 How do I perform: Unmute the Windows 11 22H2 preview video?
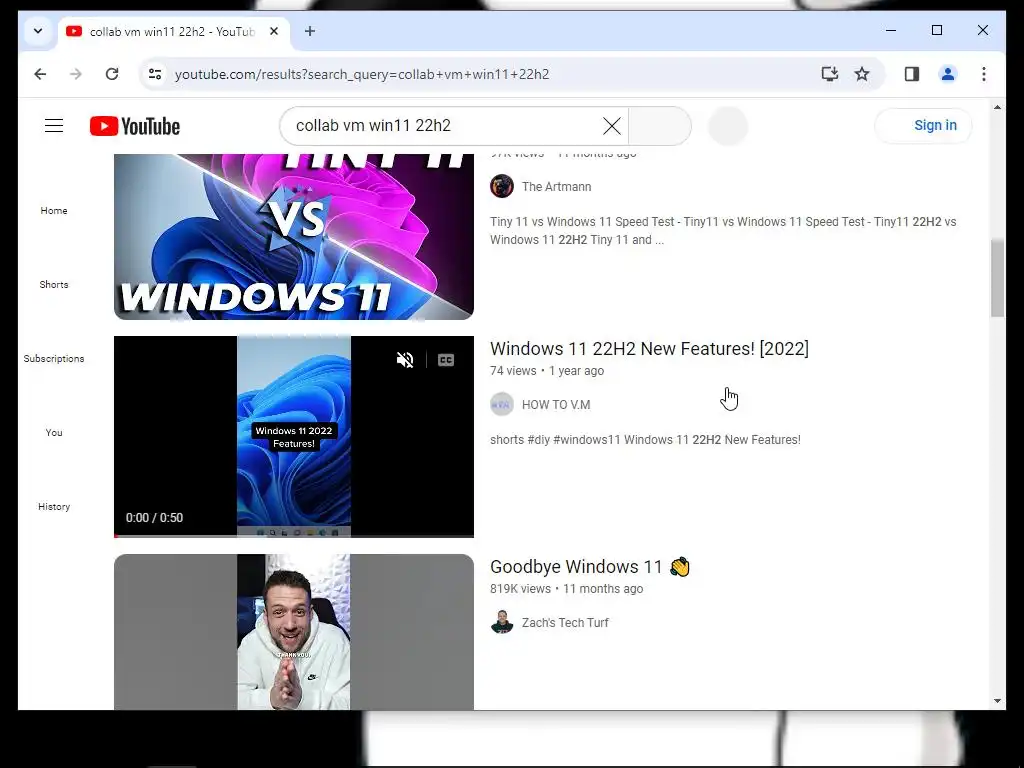(x=405, y=360)
